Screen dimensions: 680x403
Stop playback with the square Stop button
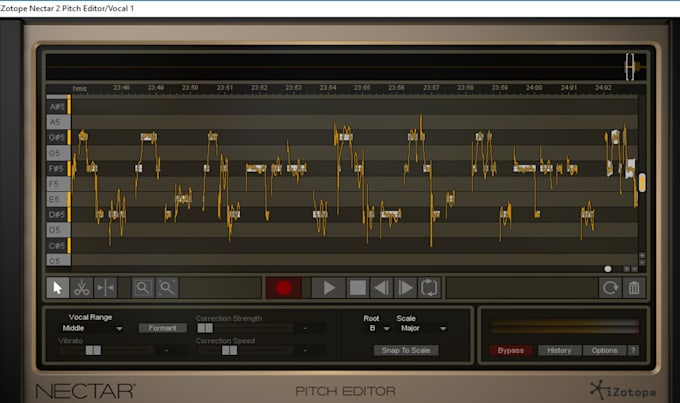click(358, 288)
